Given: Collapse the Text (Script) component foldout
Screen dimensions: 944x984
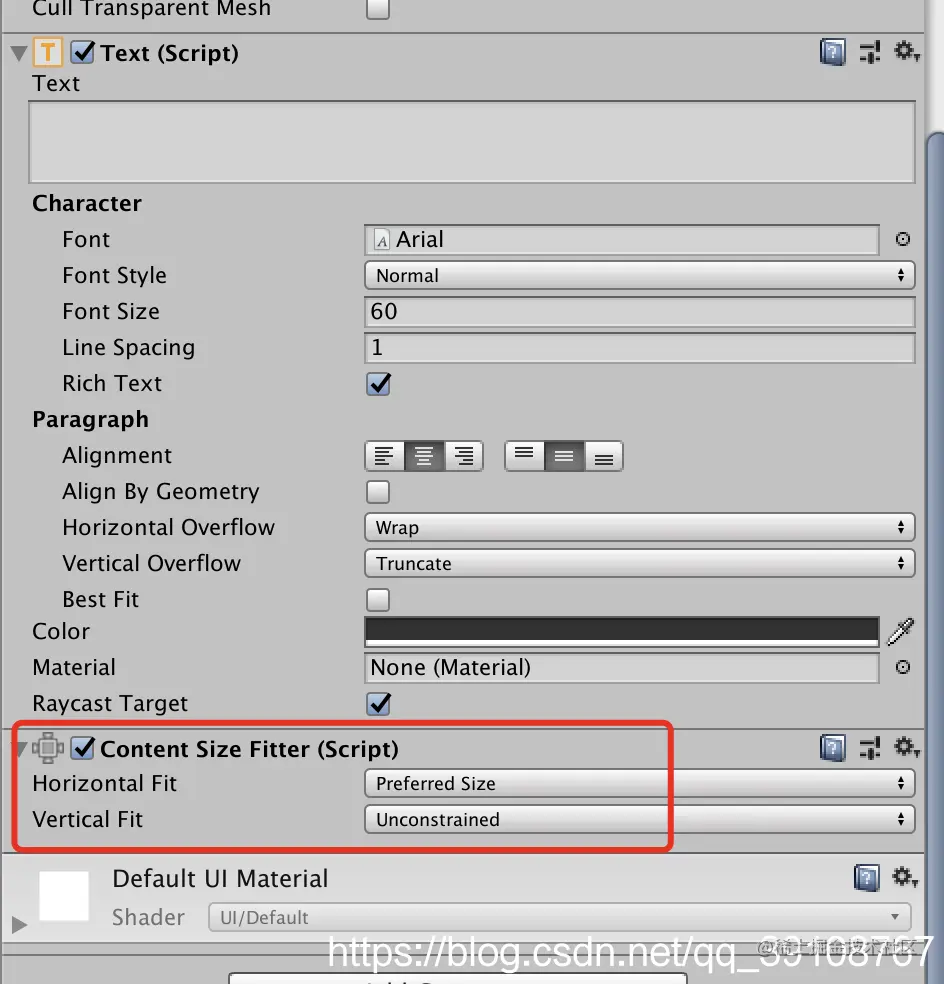Looking at the screenshot, I should point(16,52).
